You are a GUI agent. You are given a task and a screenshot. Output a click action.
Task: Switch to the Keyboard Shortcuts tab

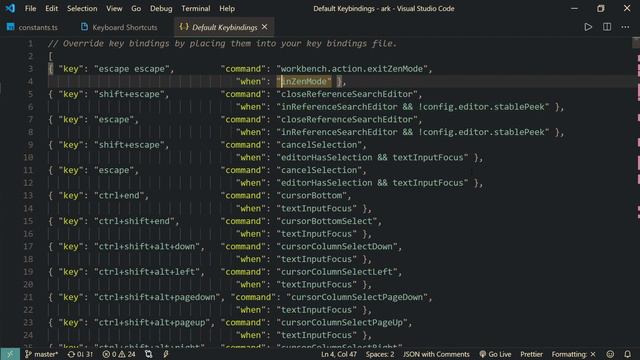119,27
